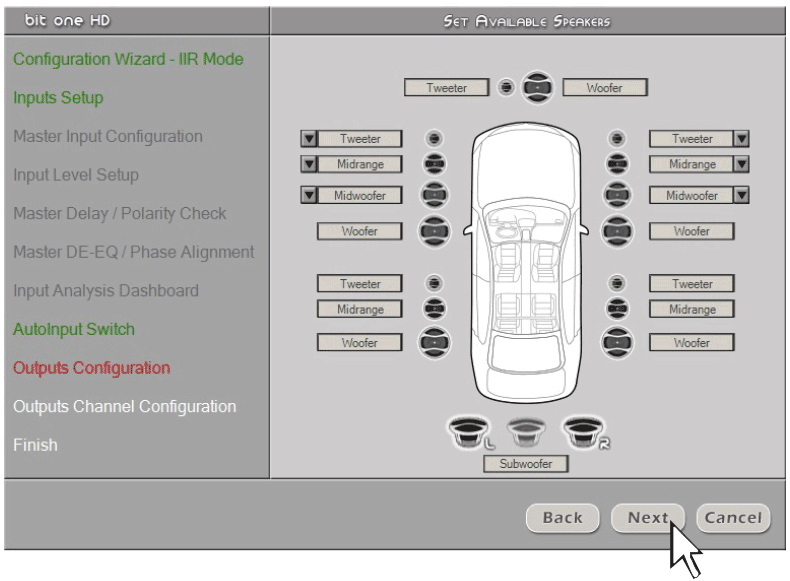
Task: Click the Next button
Action: pyautogui.click(x=648, y=518)
